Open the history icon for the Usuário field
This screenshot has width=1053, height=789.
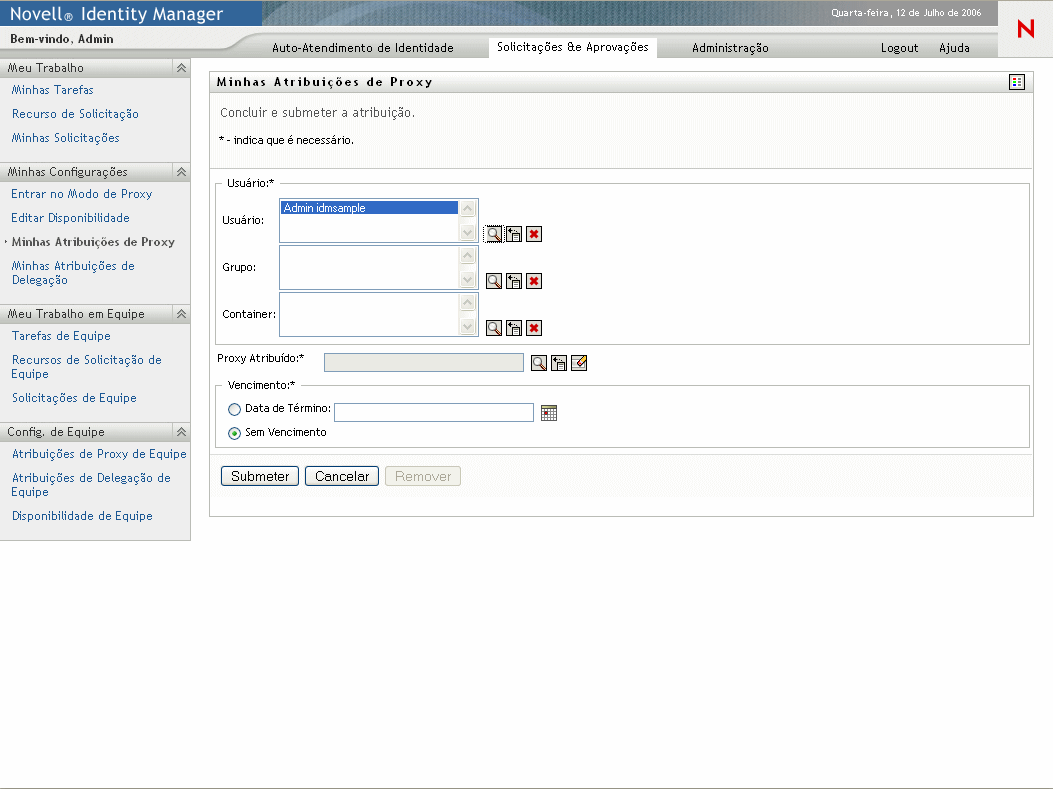[x=514, y=234]
